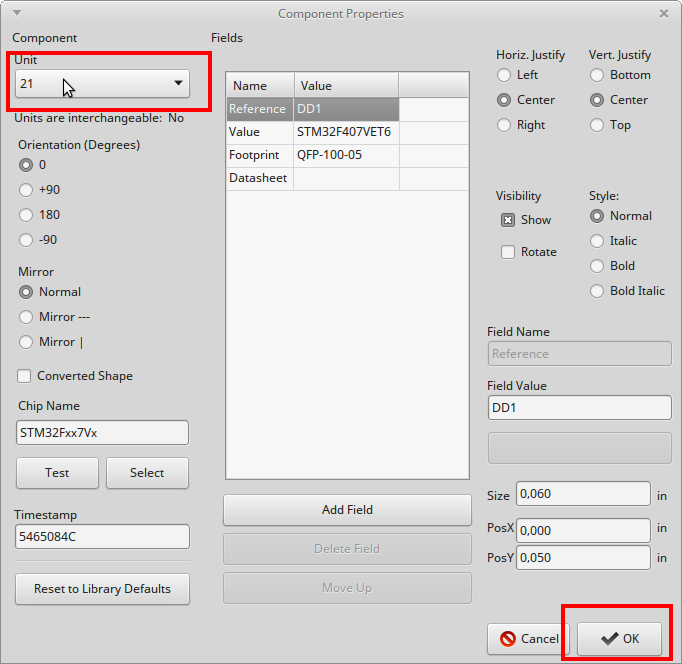Screen dimensions: 682x664
Task: Confirm with the OK checkmark button
Action: pos(620,639)
